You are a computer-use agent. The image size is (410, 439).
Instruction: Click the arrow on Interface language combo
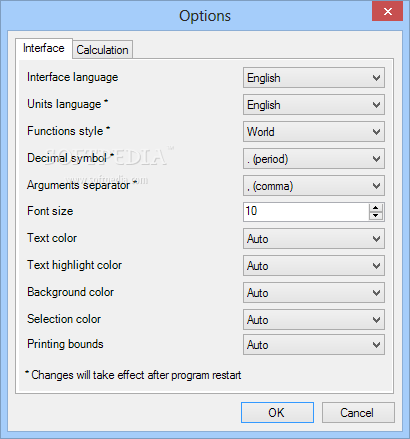pos(376,78)
